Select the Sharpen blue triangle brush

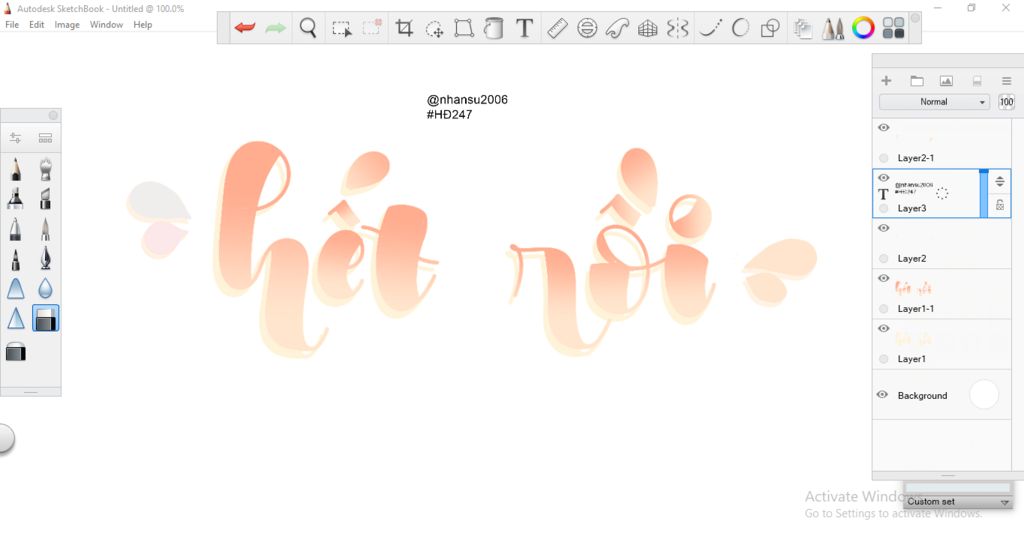(x=16, y=319)
